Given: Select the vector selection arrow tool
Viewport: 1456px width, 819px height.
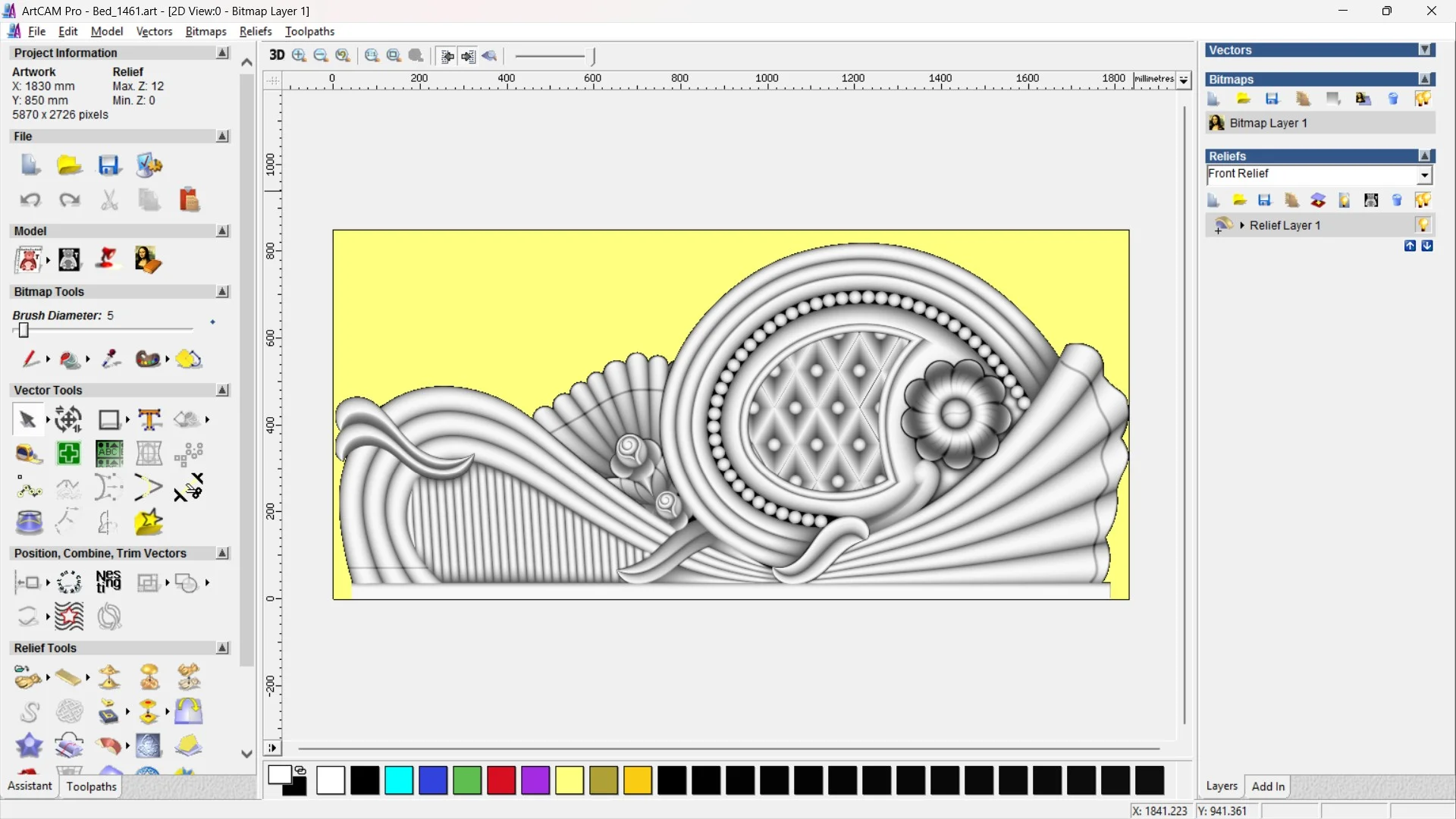Looking at the screenshot, I should pos(28,419).
